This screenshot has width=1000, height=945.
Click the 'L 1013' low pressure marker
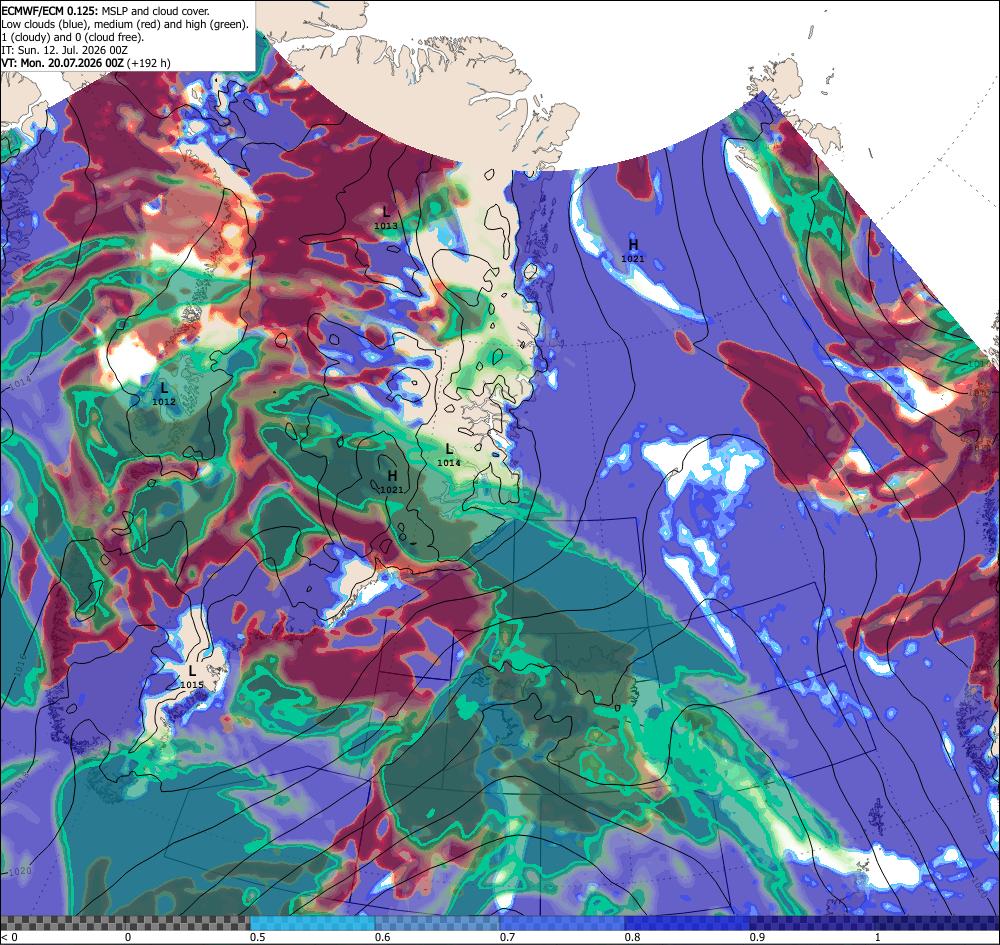pos(386,217)
